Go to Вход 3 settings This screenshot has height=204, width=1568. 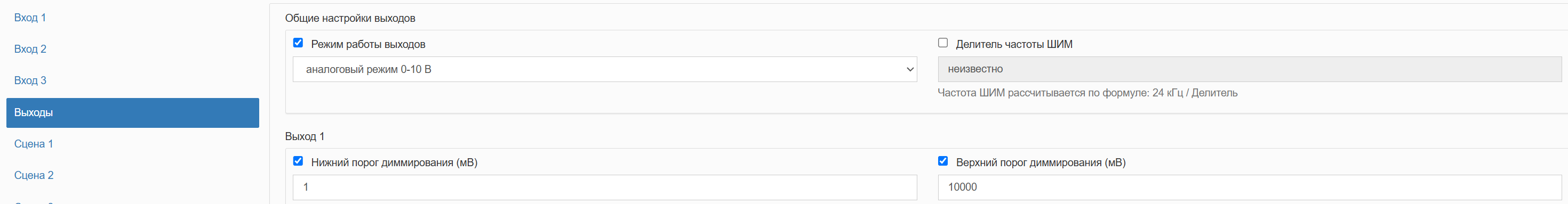point(30,81)
